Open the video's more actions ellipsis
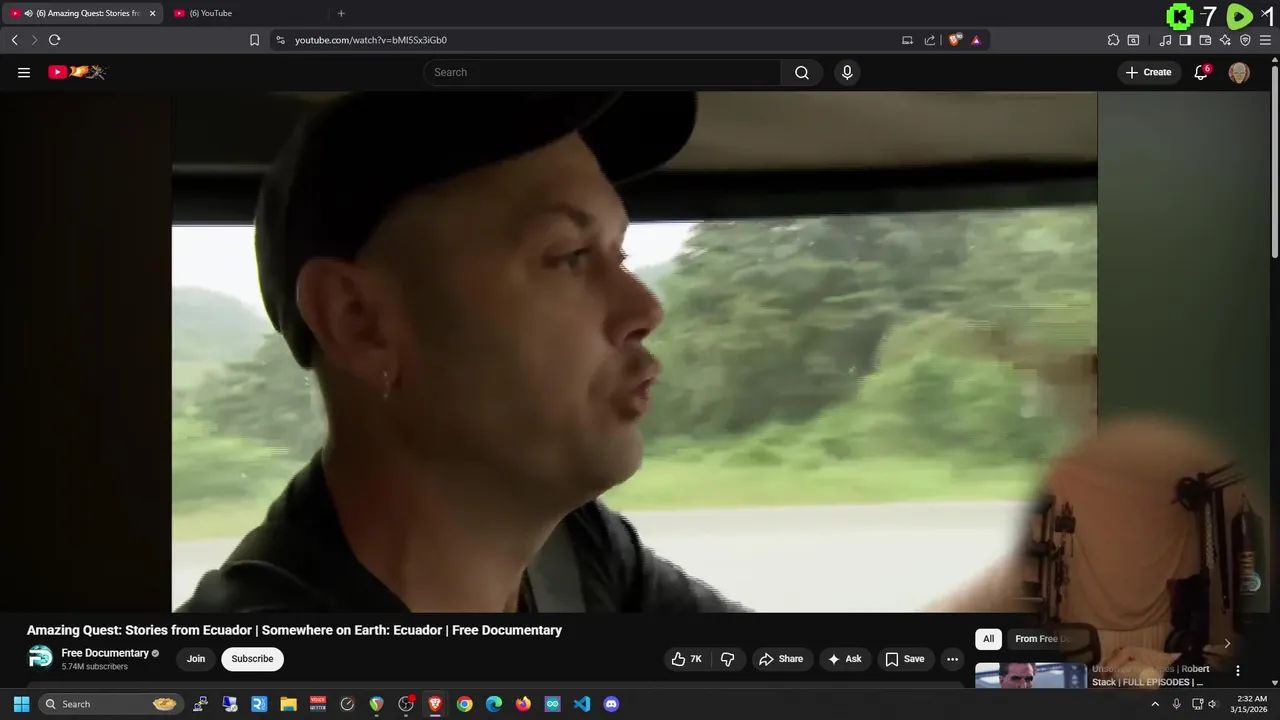This screenshot has height=720, width=1280. [952, 659]
